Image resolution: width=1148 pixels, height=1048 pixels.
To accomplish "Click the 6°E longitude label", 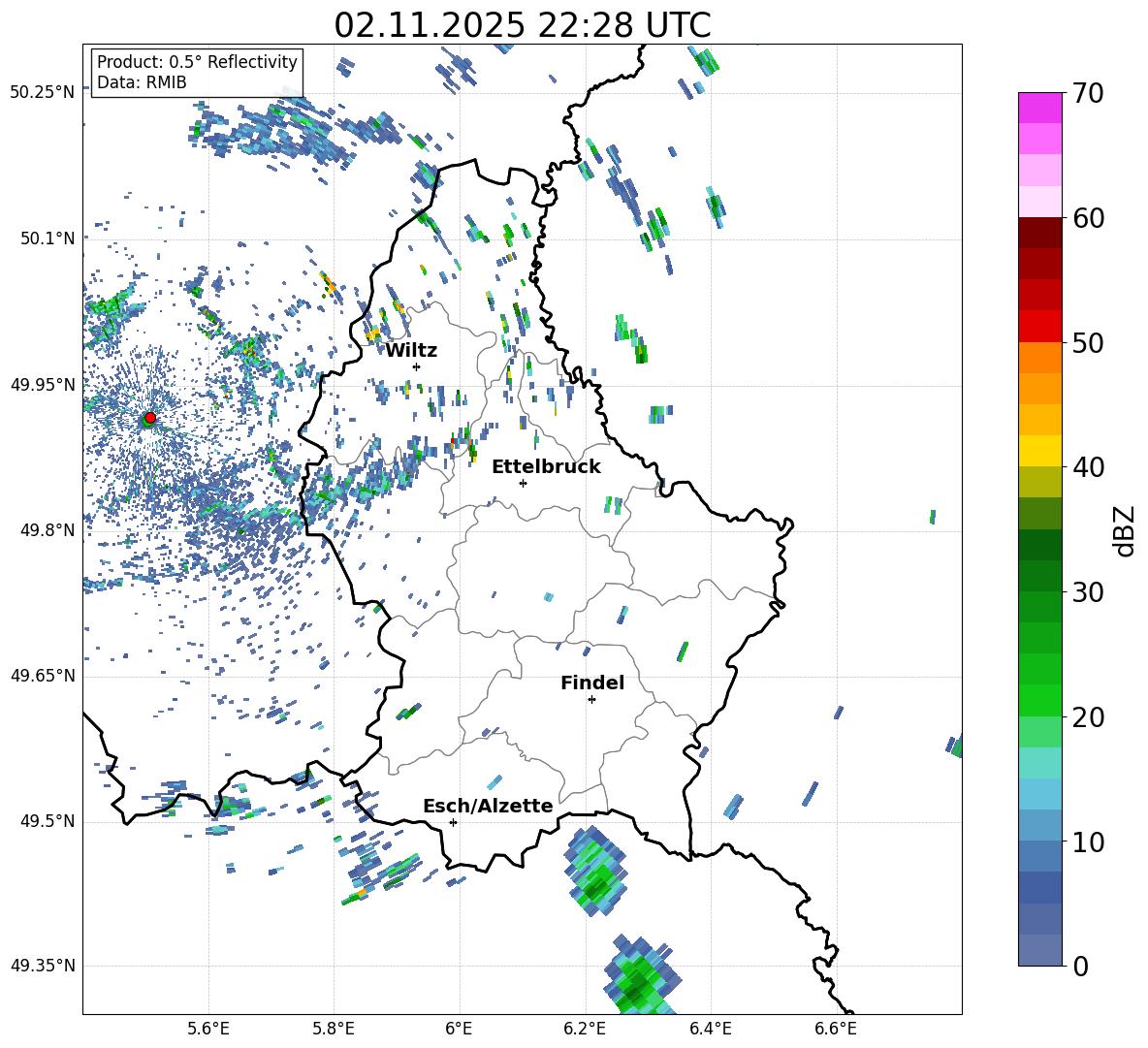I will coord(459,1029).
